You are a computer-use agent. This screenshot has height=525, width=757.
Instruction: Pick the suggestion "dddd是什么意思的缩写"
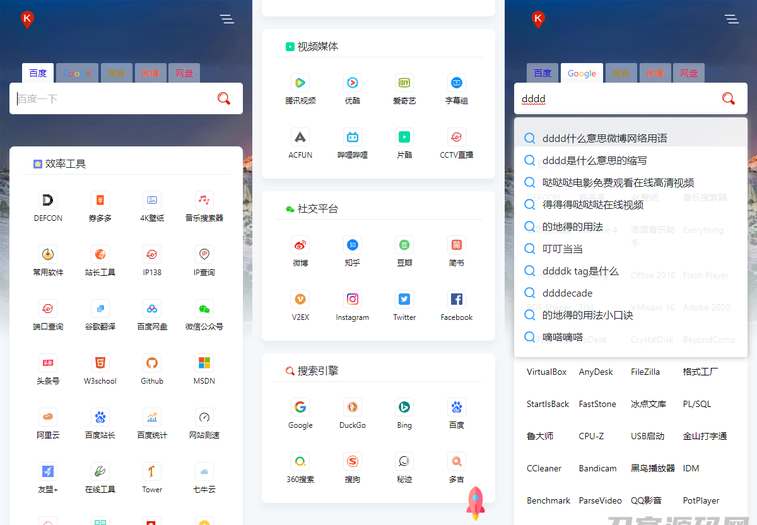(594, 160)
